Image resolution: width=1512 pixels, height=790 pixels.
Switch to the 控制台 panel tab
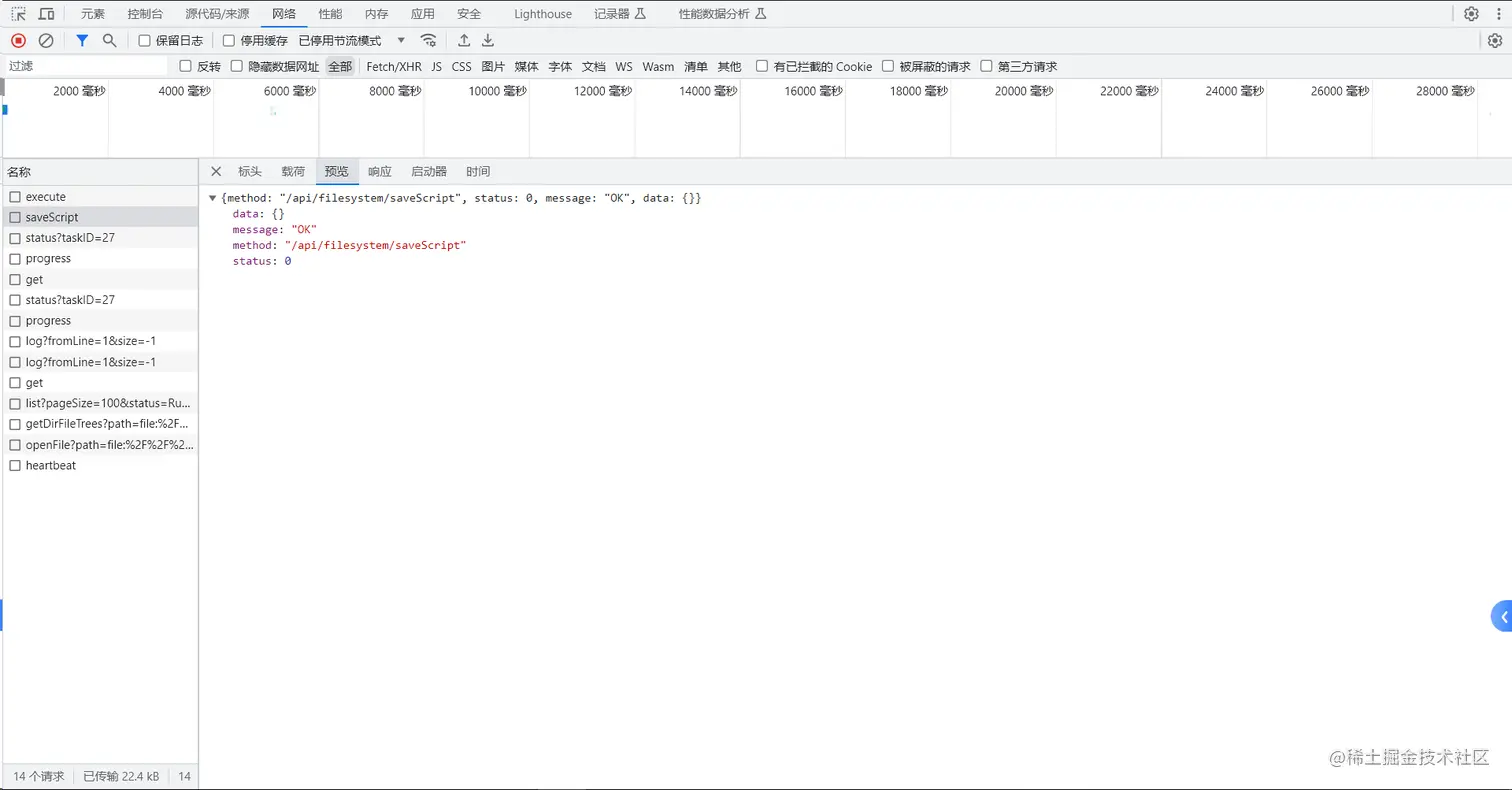(145, 14)
